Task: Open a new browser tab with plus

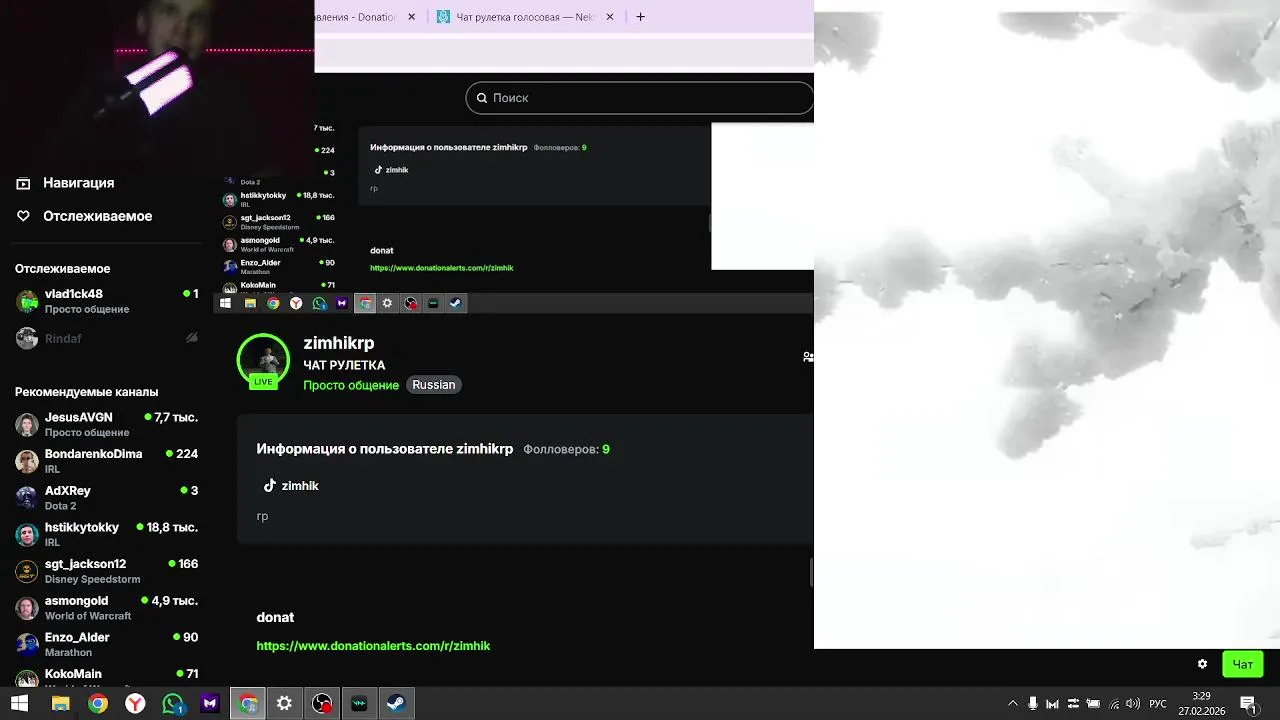Action: [640, 17]
